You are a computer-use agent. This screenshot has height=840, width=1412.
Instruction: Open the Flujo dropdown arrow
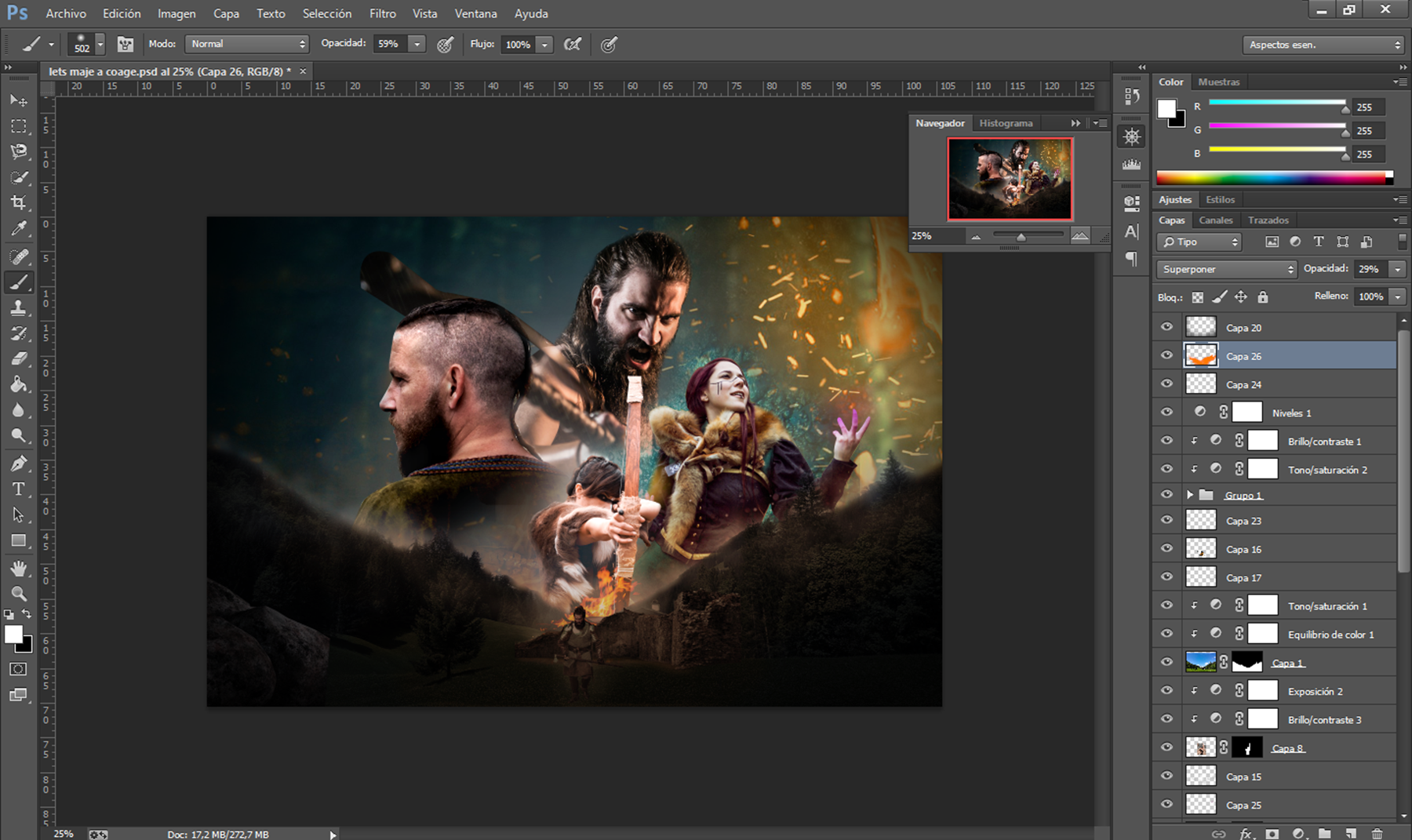coord(545,45)
